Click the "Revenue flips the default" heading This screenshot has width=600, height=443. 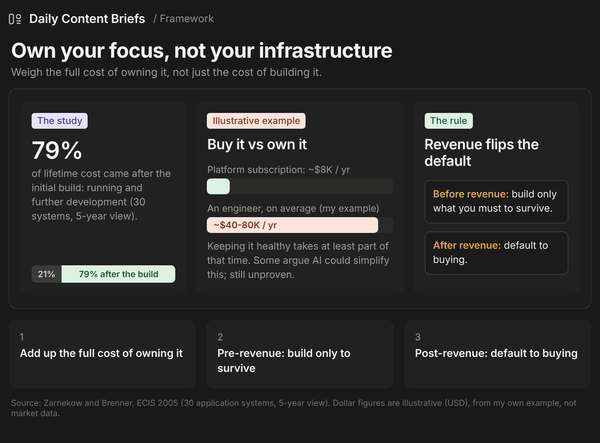(481, 153)
